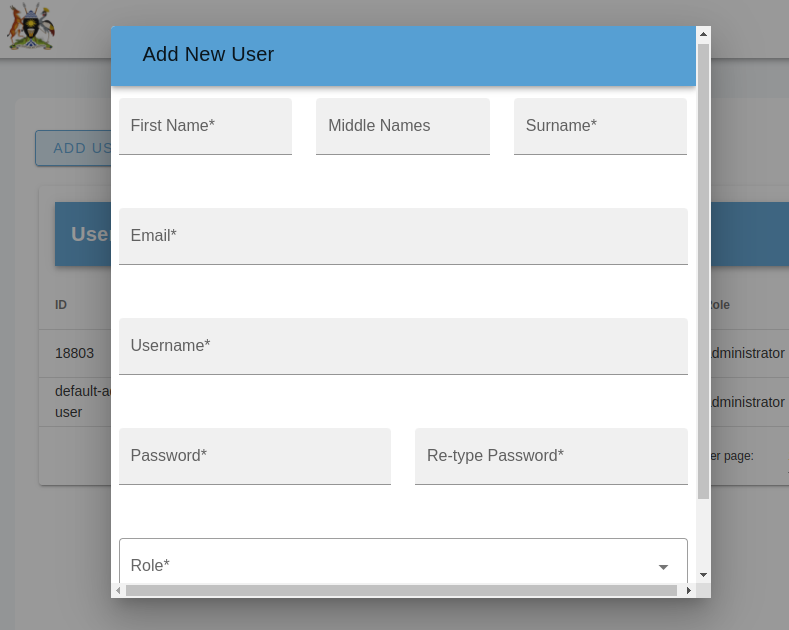This screenshot has height=630, width=789.
Task: Focus the First Name field
Action: point(205,126)
